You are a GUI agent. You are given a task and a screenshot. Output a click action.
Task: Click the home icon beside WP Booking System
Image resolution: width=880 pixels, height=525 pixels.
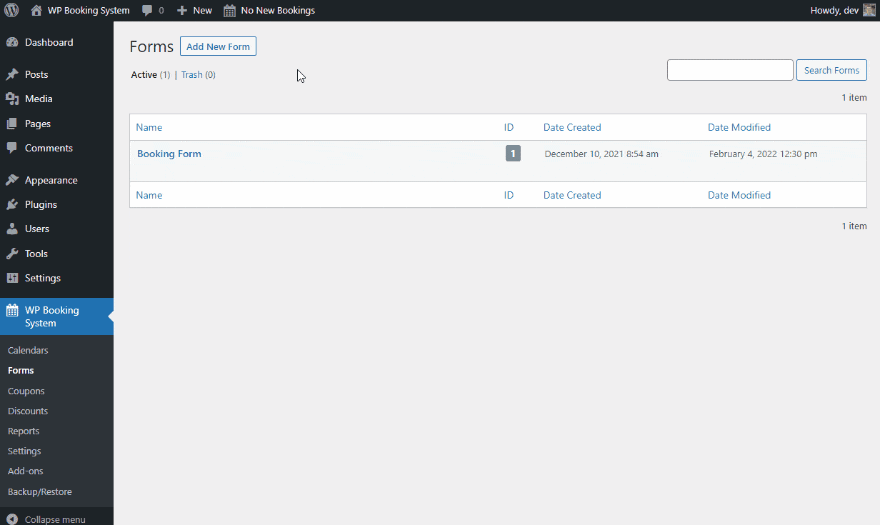click(x=36, y=10)
